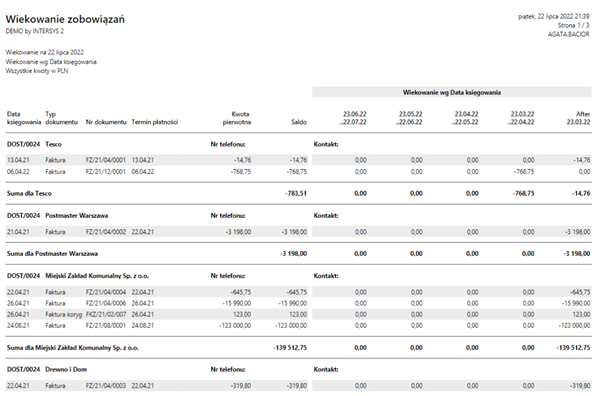Click the 'Saldo' column header
Viewport: 605px width, 396px height.
coord(299,122)
